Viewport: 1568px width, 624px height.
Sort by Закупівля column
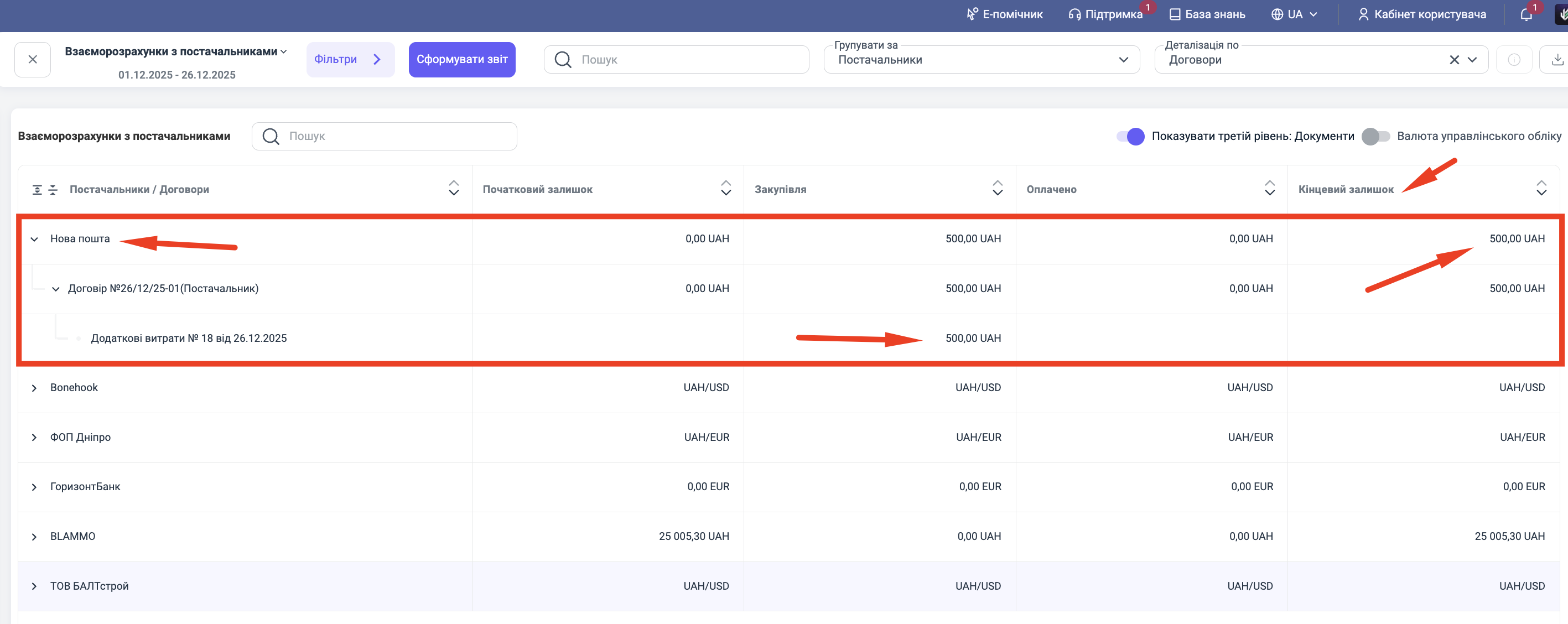tap(997, 188)
